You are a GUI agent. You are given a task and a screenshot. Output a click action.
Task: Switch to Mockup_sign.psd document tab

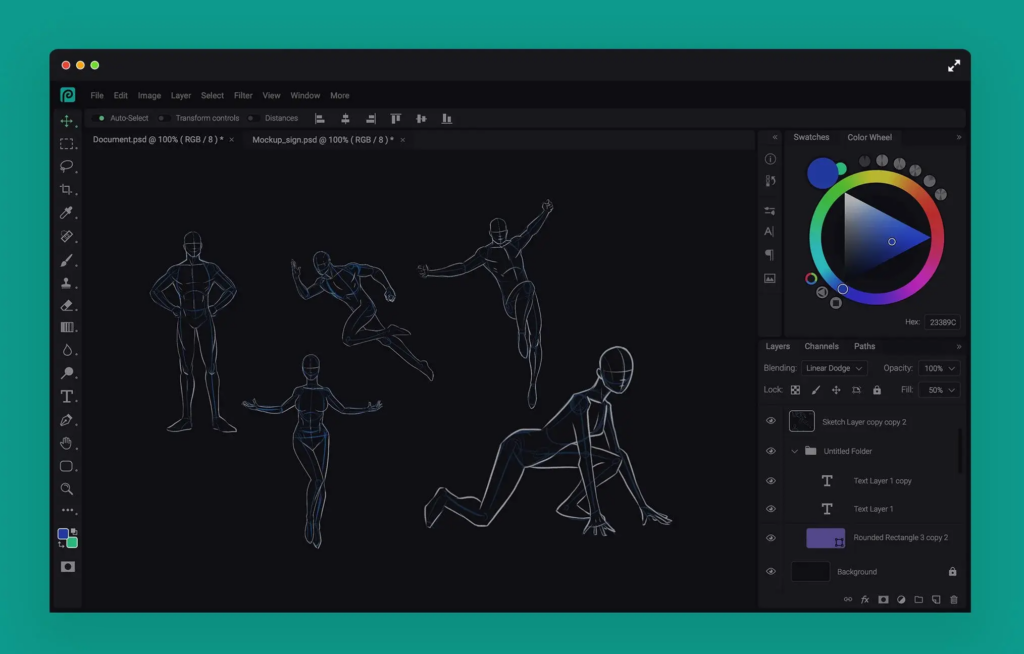(323, 140)
